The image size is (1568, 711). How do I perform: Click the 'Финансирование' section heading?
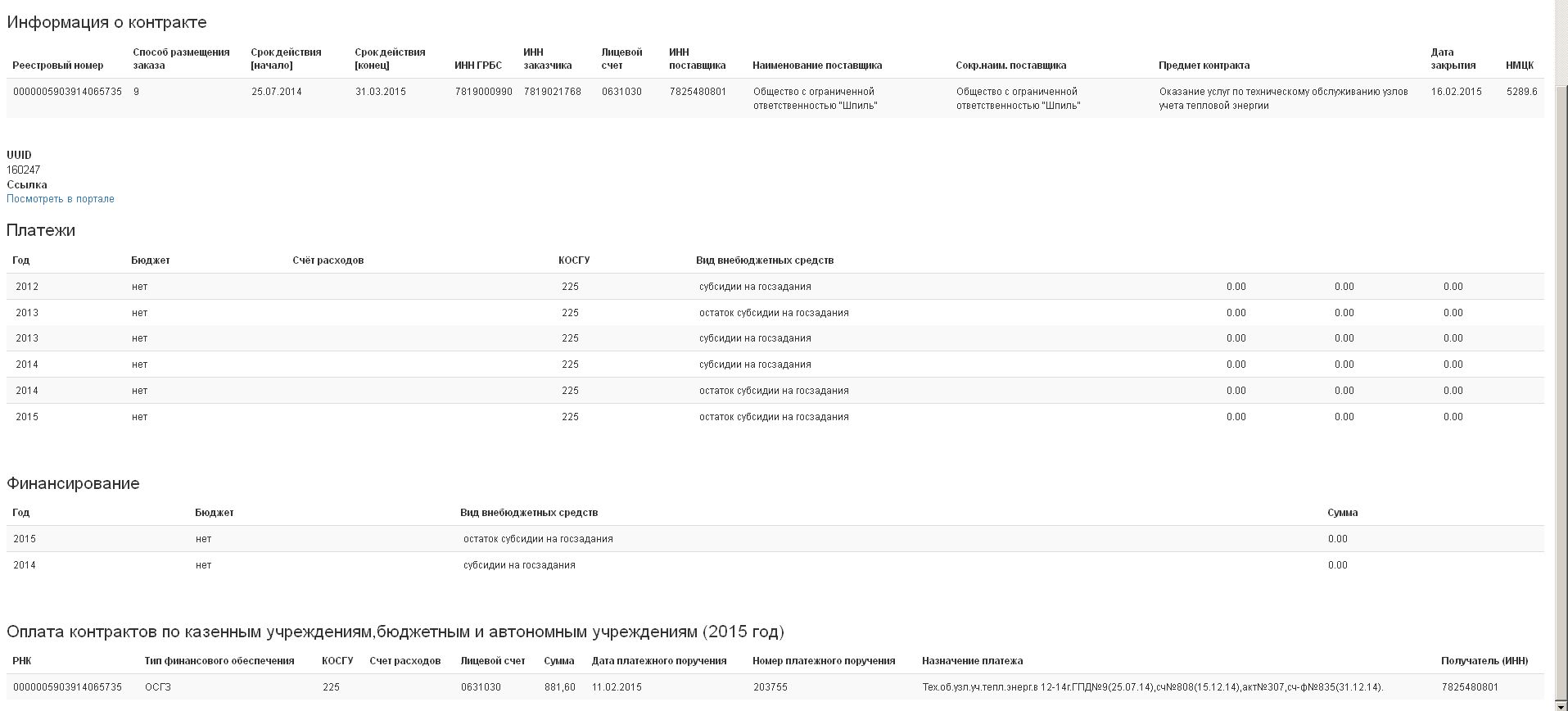coord(73,483)
